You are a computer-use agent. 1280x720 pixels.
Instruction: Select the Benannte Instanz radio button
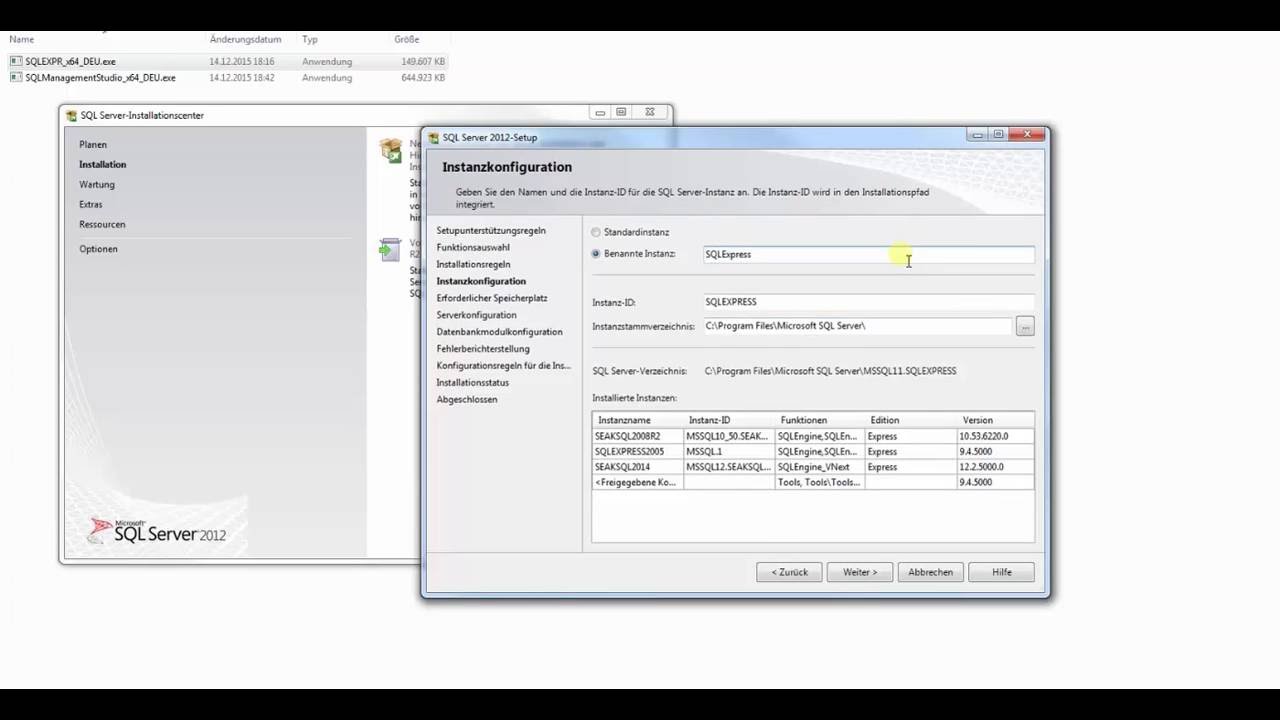(x=596, y=254)
